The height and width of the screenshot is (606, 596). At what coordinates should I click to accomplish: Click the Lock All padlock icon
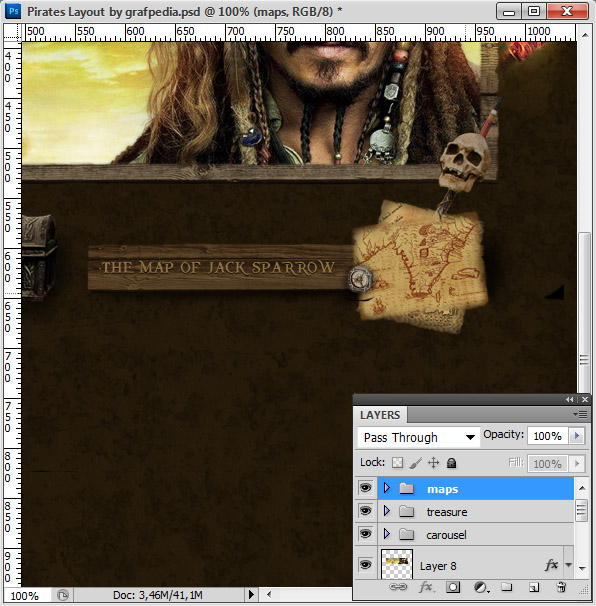pos(451,463)
